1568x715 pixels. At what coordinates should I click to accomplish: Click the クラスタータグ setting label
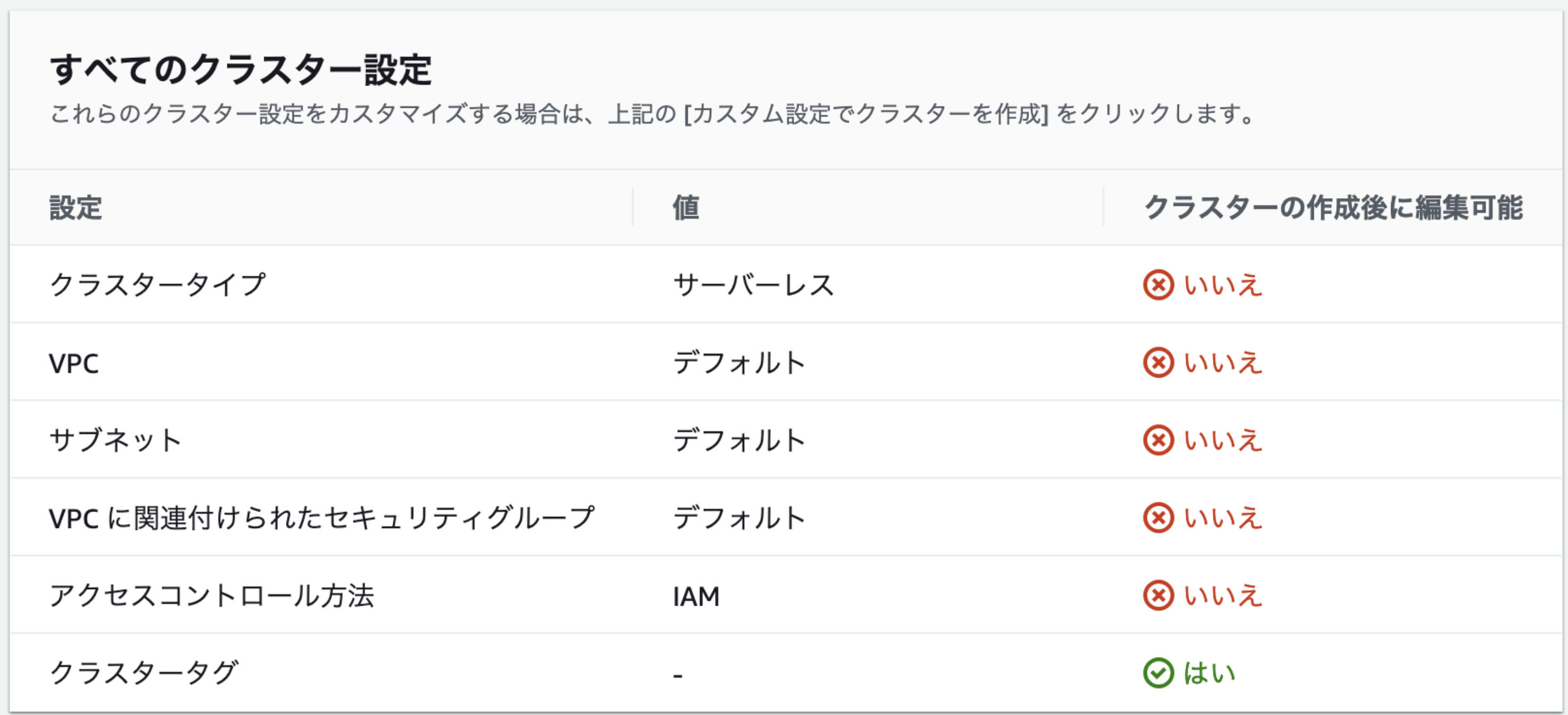[x=144, y=673]
